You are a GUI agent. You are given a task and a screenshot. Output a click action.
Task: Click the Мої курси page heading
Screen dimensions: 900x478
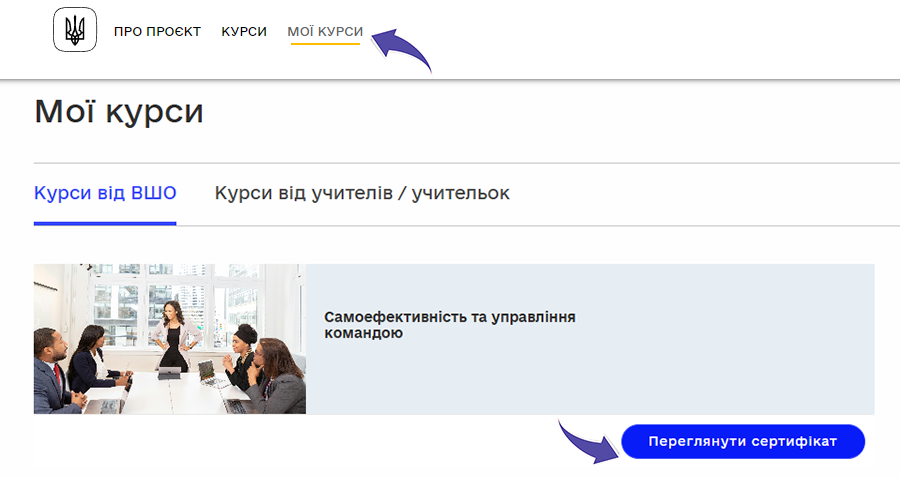click(x=119, y=111)
